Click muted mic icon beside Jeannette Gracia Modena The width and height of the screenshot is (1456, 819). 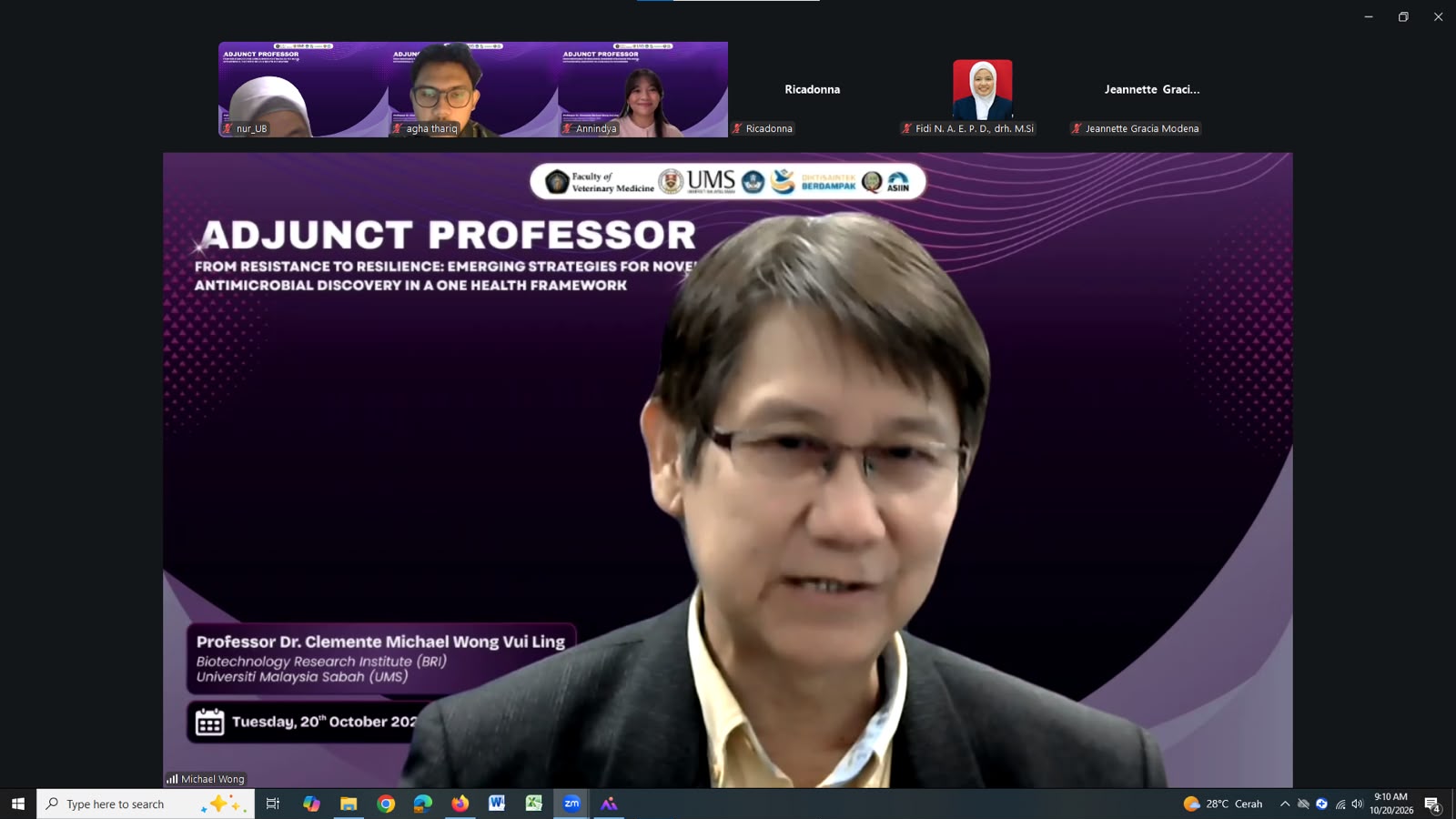tap(1077, 128)
